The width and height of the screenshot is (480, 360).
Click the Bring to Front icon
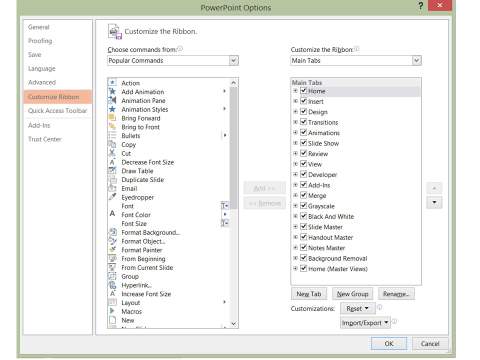click(112, 126)
